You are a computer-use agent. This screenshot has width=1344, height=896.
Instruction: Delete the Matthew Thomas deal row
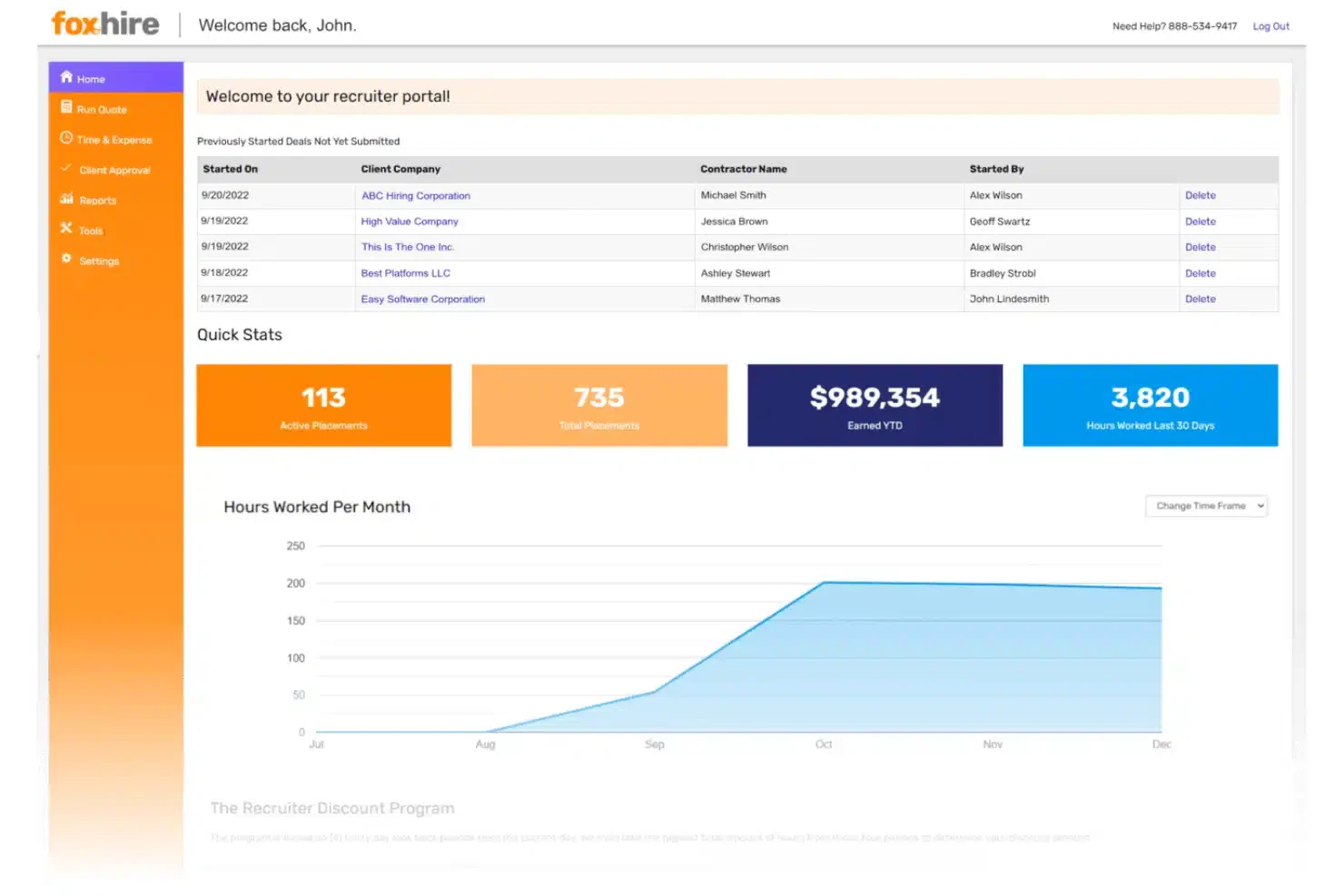point(1200,299)
